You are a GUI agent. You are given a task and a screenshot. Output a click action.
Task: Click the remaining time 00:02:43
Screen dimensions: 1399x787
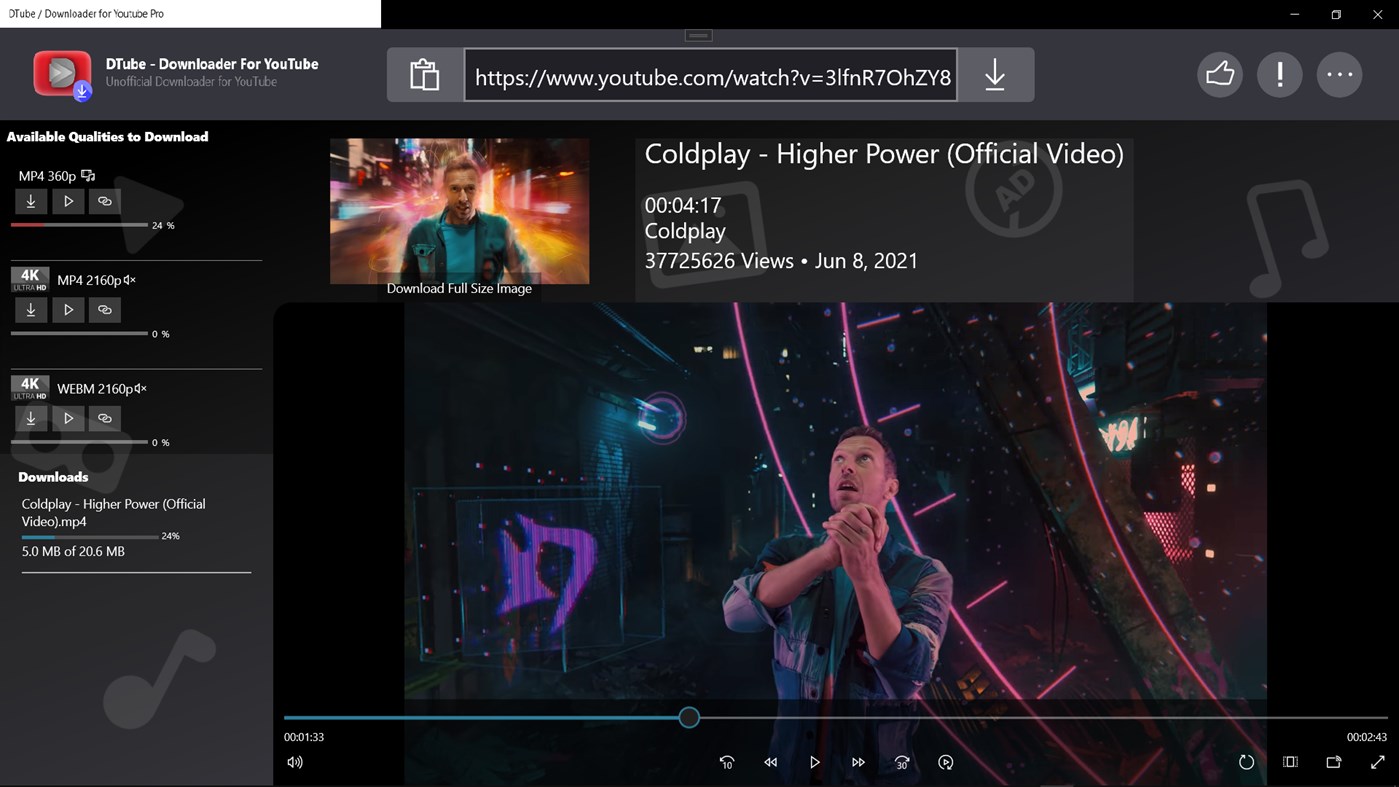1367,737
